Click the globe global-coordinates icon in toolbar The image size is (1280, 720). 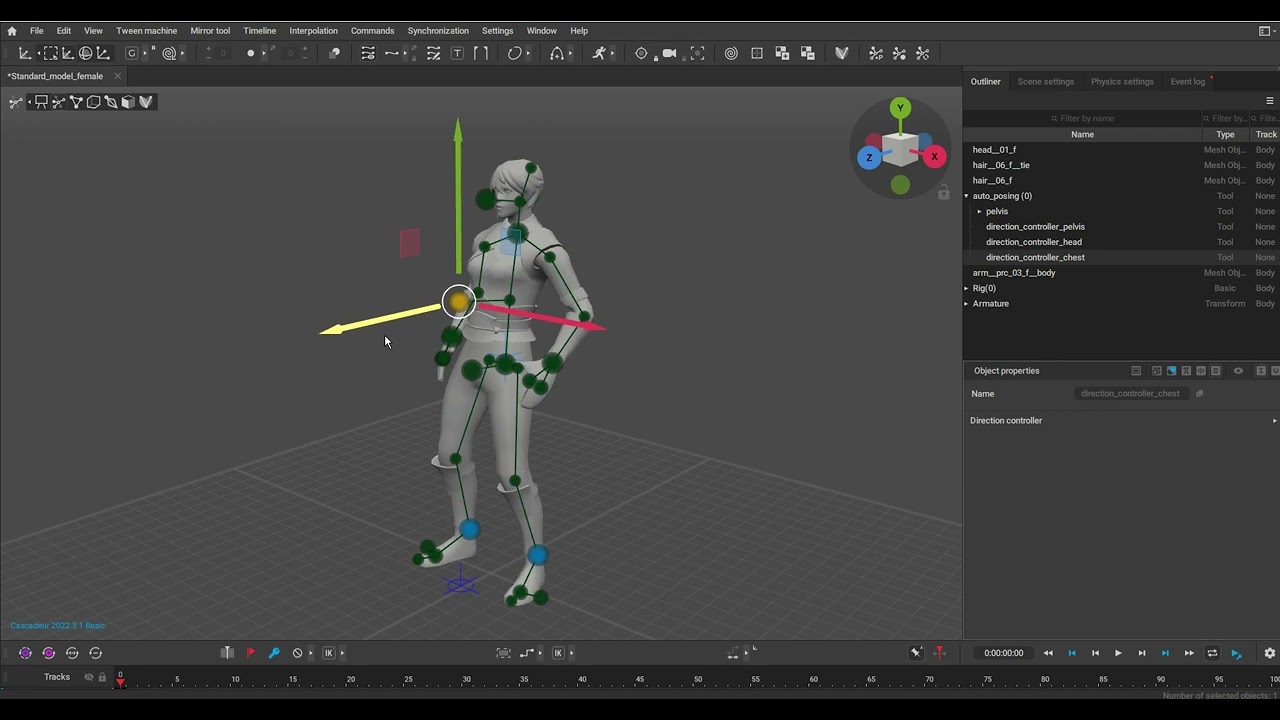coord(86,53)
